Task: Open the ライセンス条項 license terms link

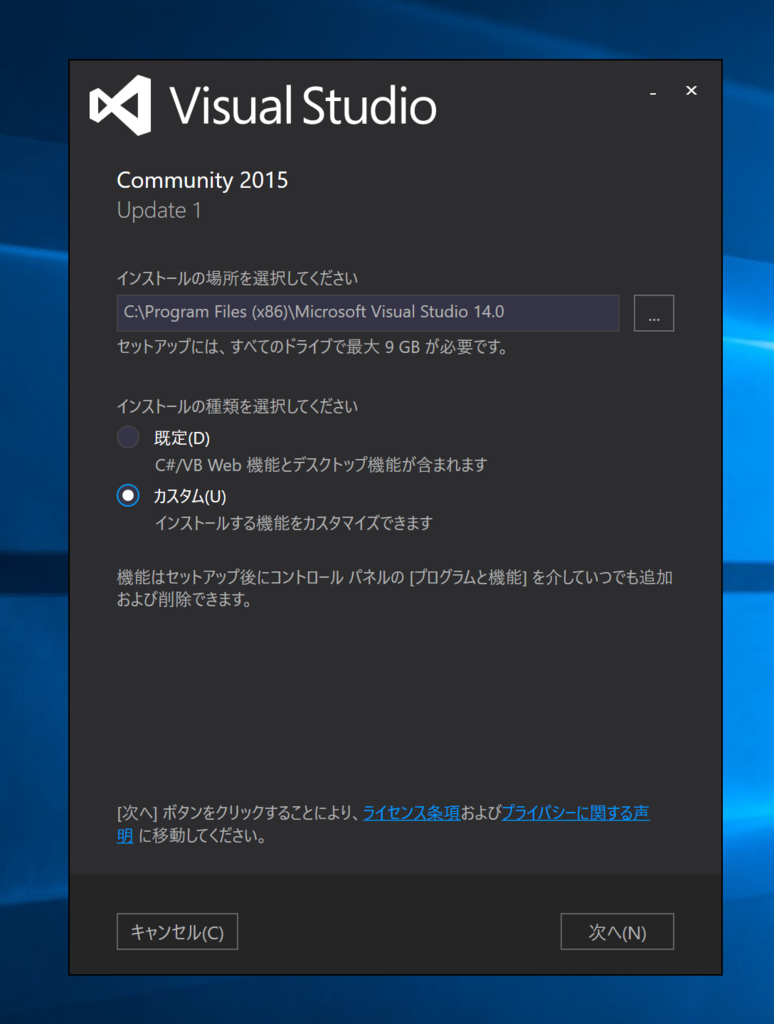Action: click(x=411, y=812)
